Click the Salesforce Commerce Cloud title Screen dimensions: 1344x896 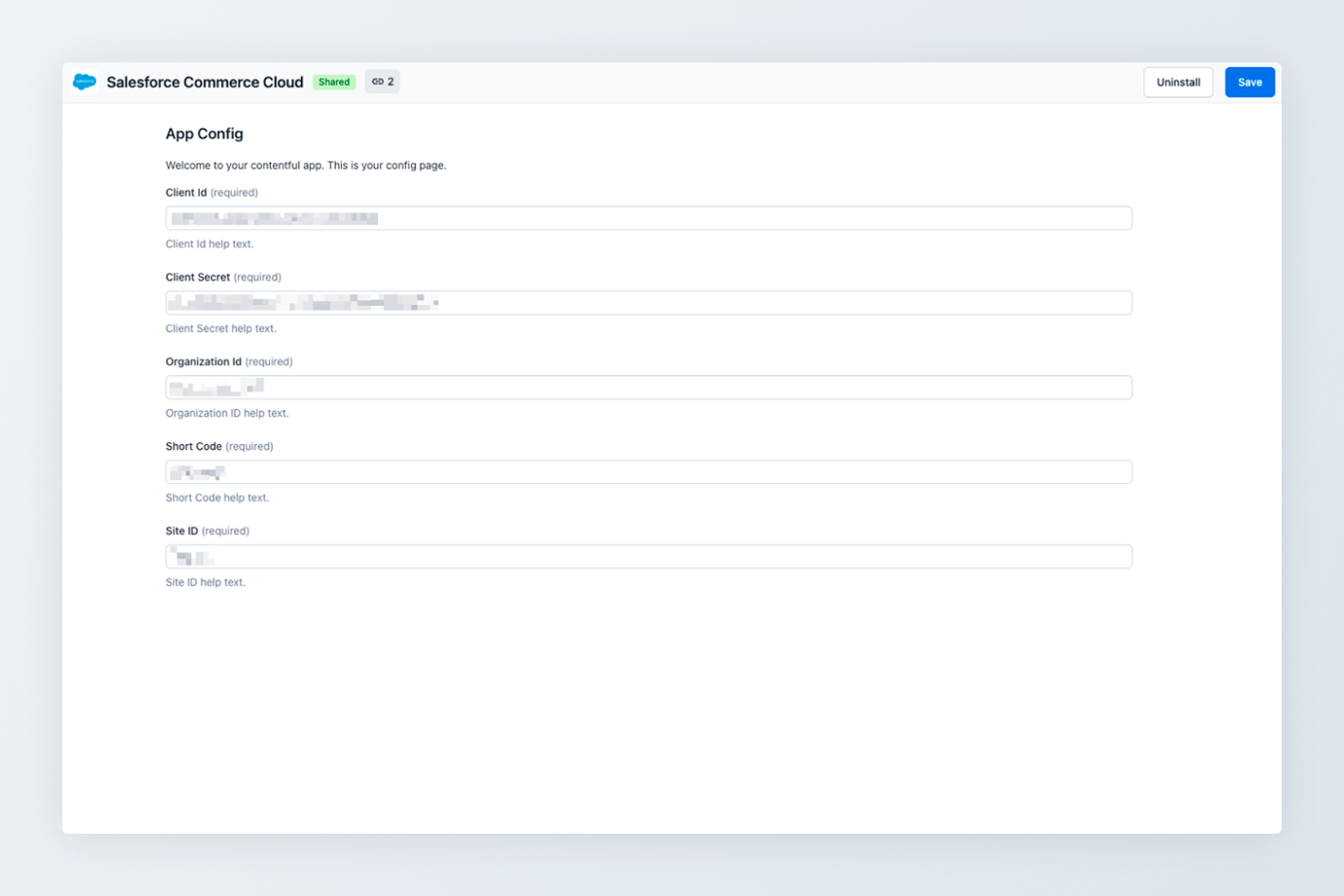[205, 82]
